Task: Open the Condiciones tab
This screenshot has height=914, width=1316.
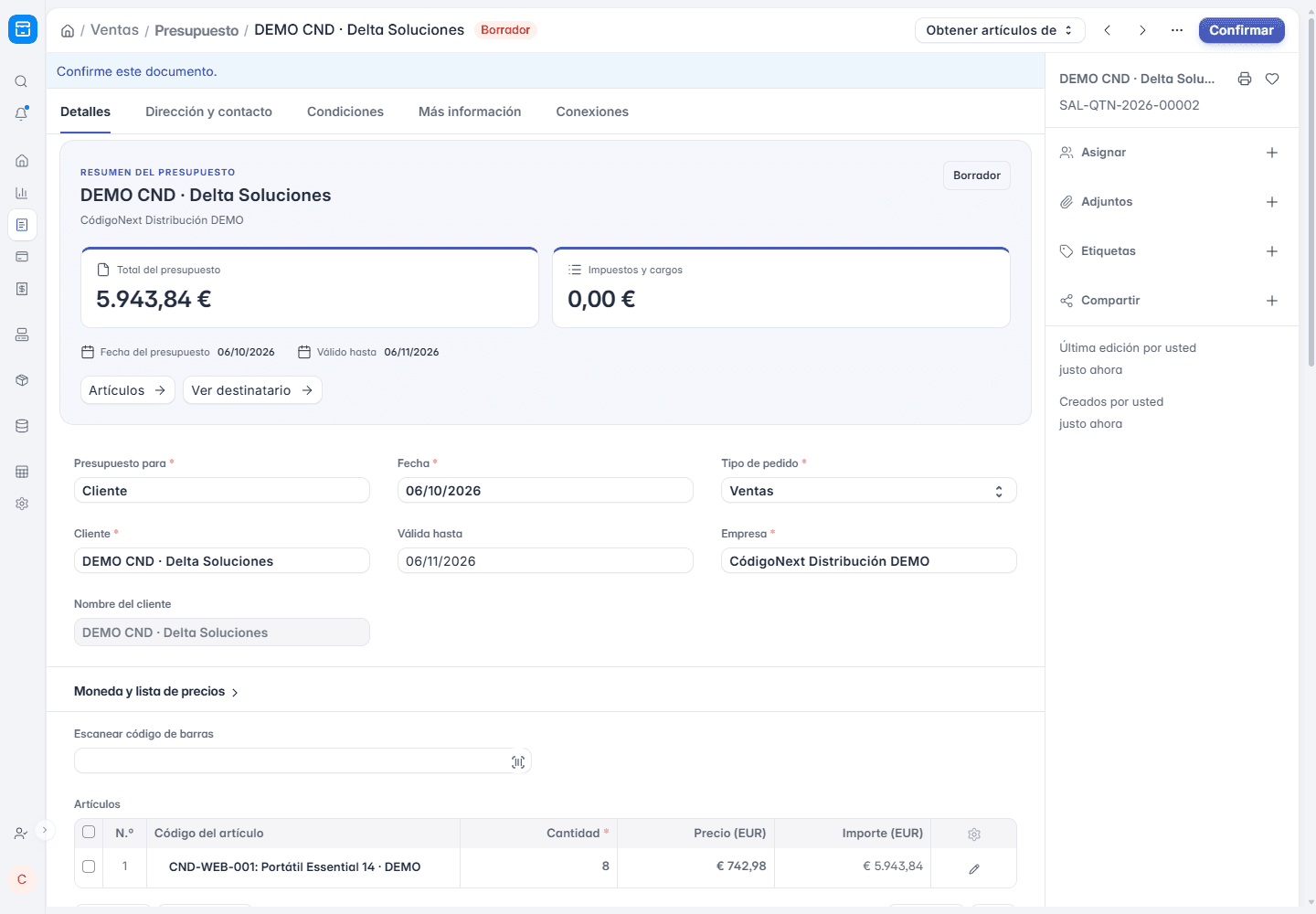Action: [x=345, y=112]
